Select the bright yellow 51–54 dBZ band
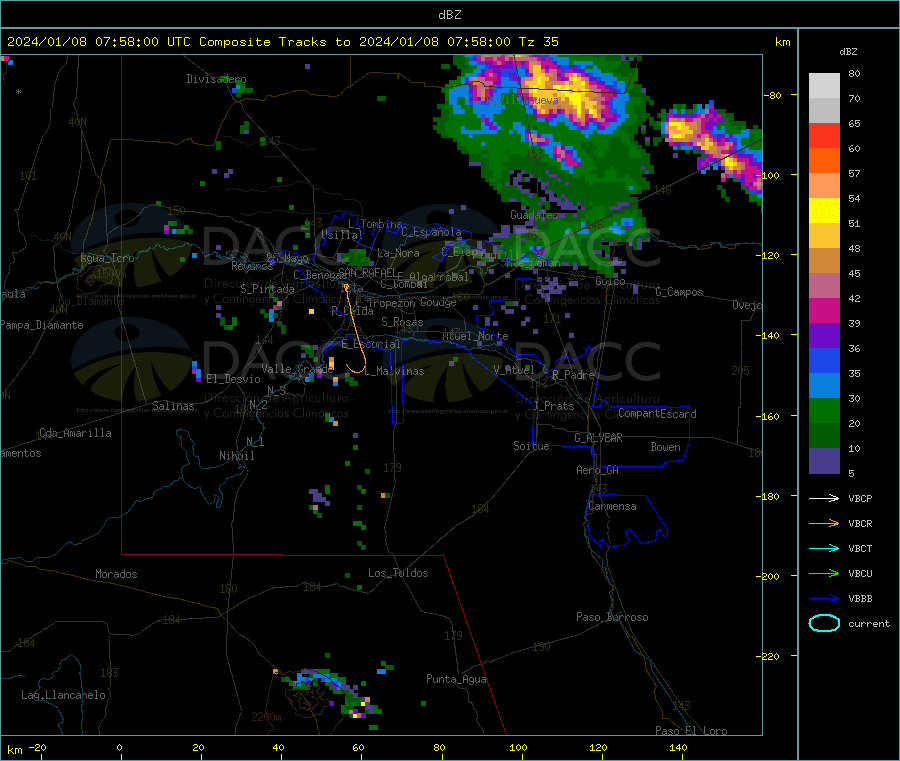The image size is (900, 761). click(824, 211)
